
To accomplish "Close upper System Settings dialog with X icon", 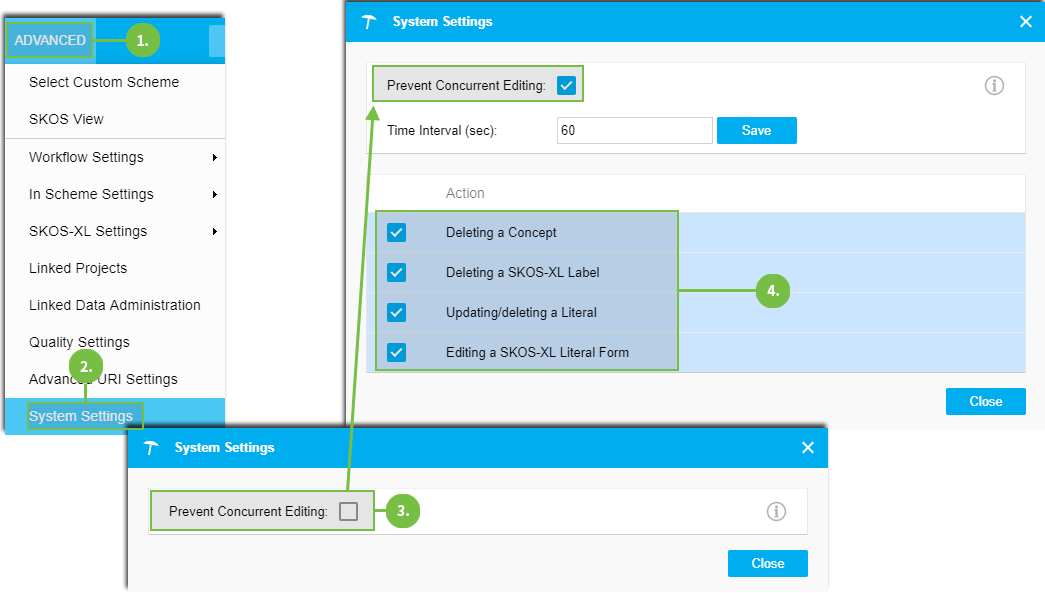I will pyautogui.click(x=1025, y=22).
